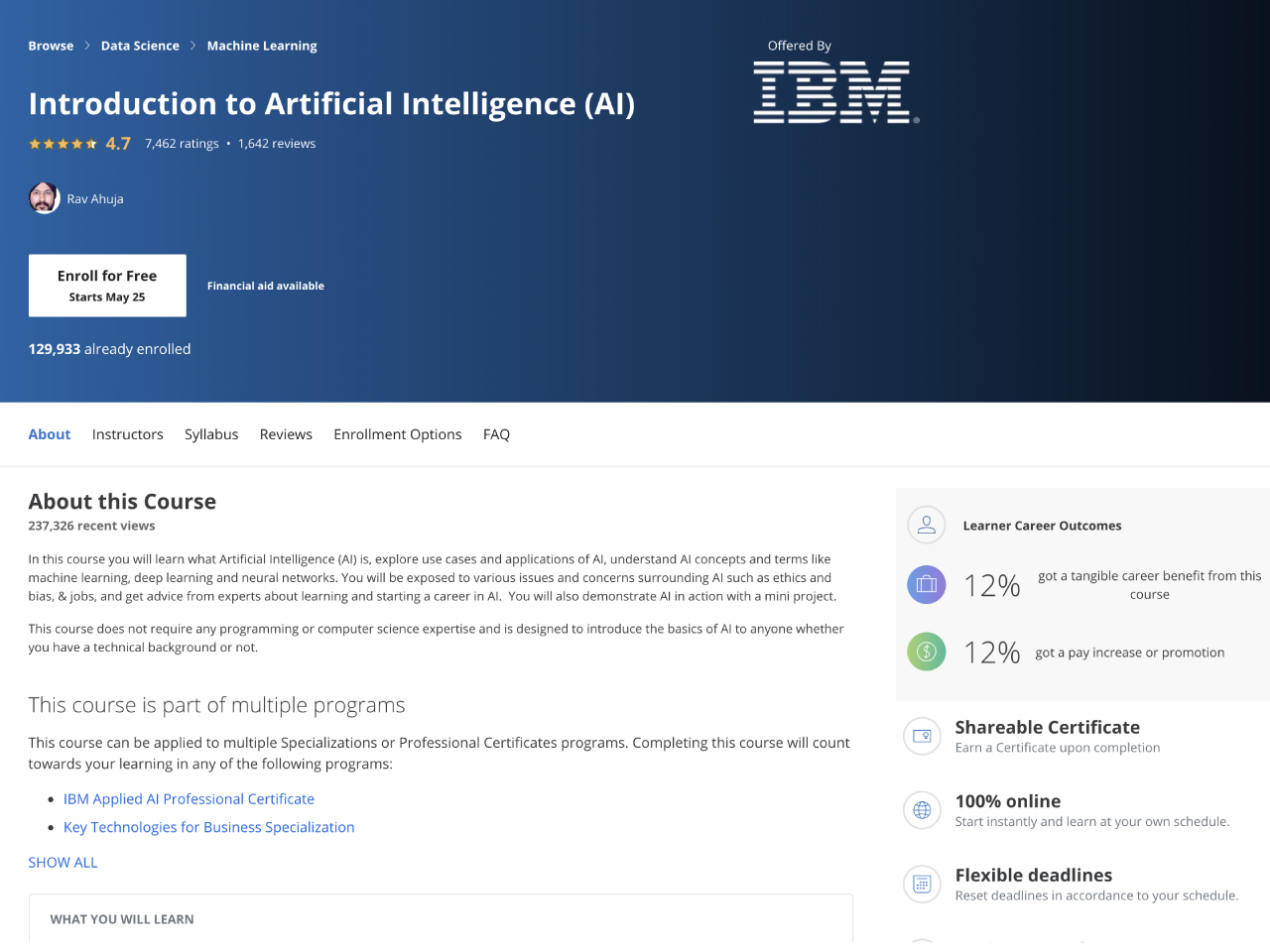The height and width of the screenshot is (952, 1270).
Task: Go to Browse in breadcrumb
Action: 51,46
